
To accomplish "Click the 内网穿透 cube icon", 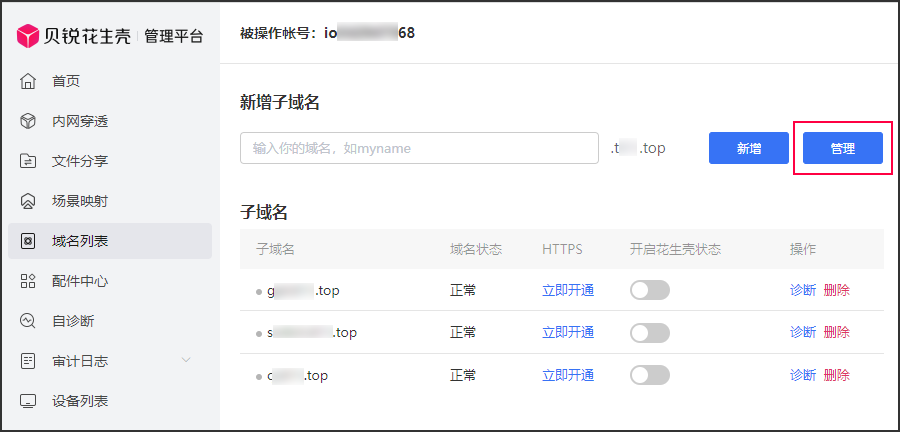I will click(28, 121).
